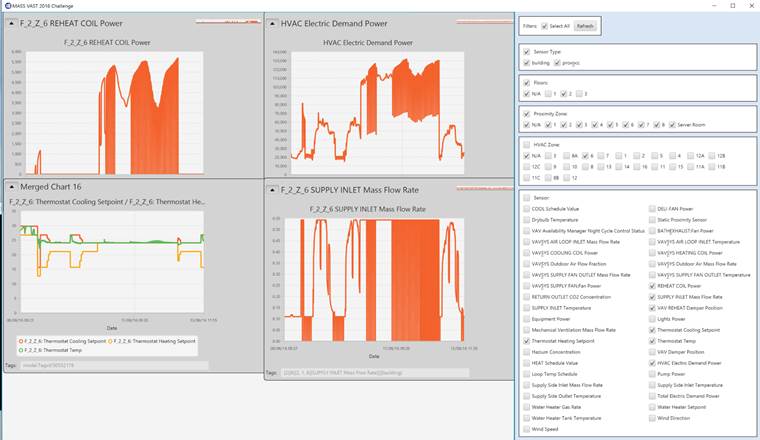Screen dimensions: 760x440
Task: Click the Thermostat Cooling Setpoint legend marker
Action: pyautogui.click(x=19, y=341)
